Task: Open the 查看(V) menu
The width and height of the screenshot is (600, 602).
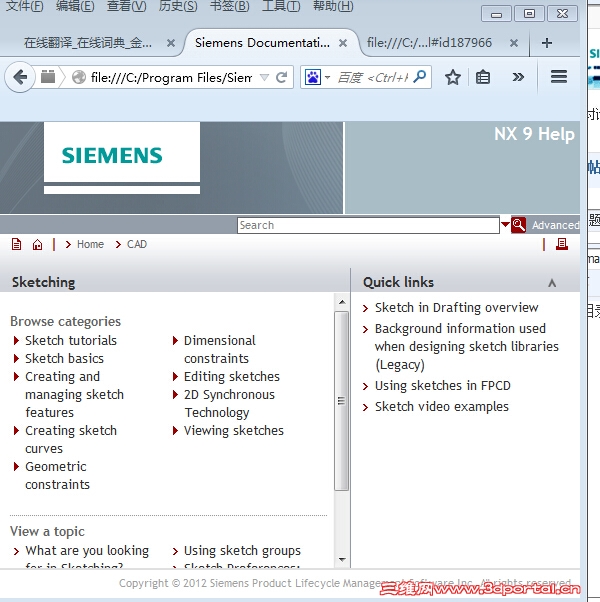Action: (126, 6)
